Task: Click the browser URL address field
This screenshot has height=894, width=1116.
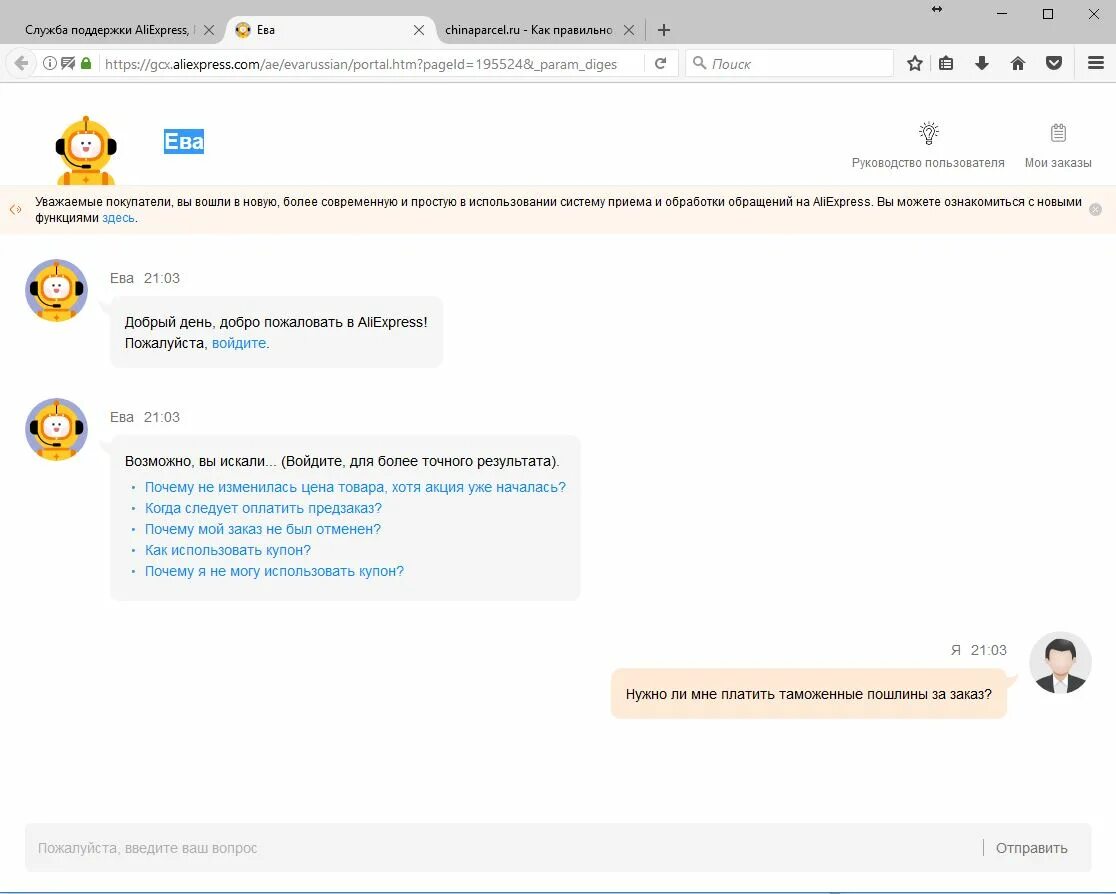Action: pos(370,63)
